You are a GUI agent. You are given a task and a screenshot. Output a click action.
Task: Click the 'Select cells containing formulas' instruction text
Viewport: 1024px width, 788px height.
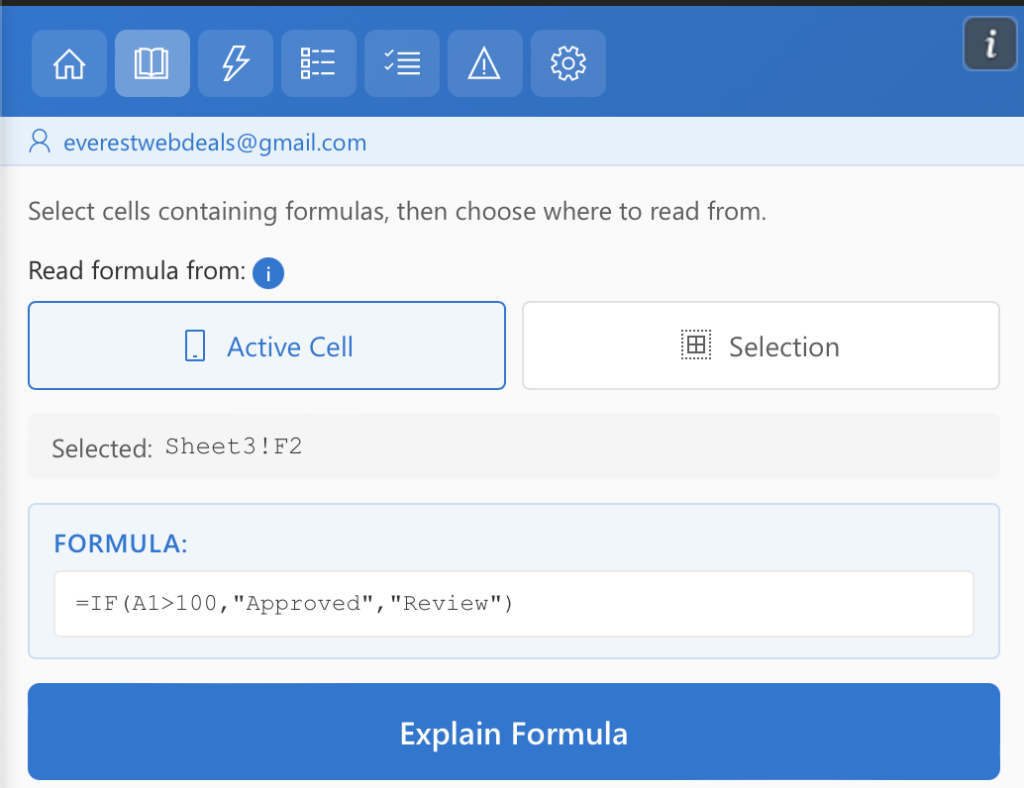[396, 212]
